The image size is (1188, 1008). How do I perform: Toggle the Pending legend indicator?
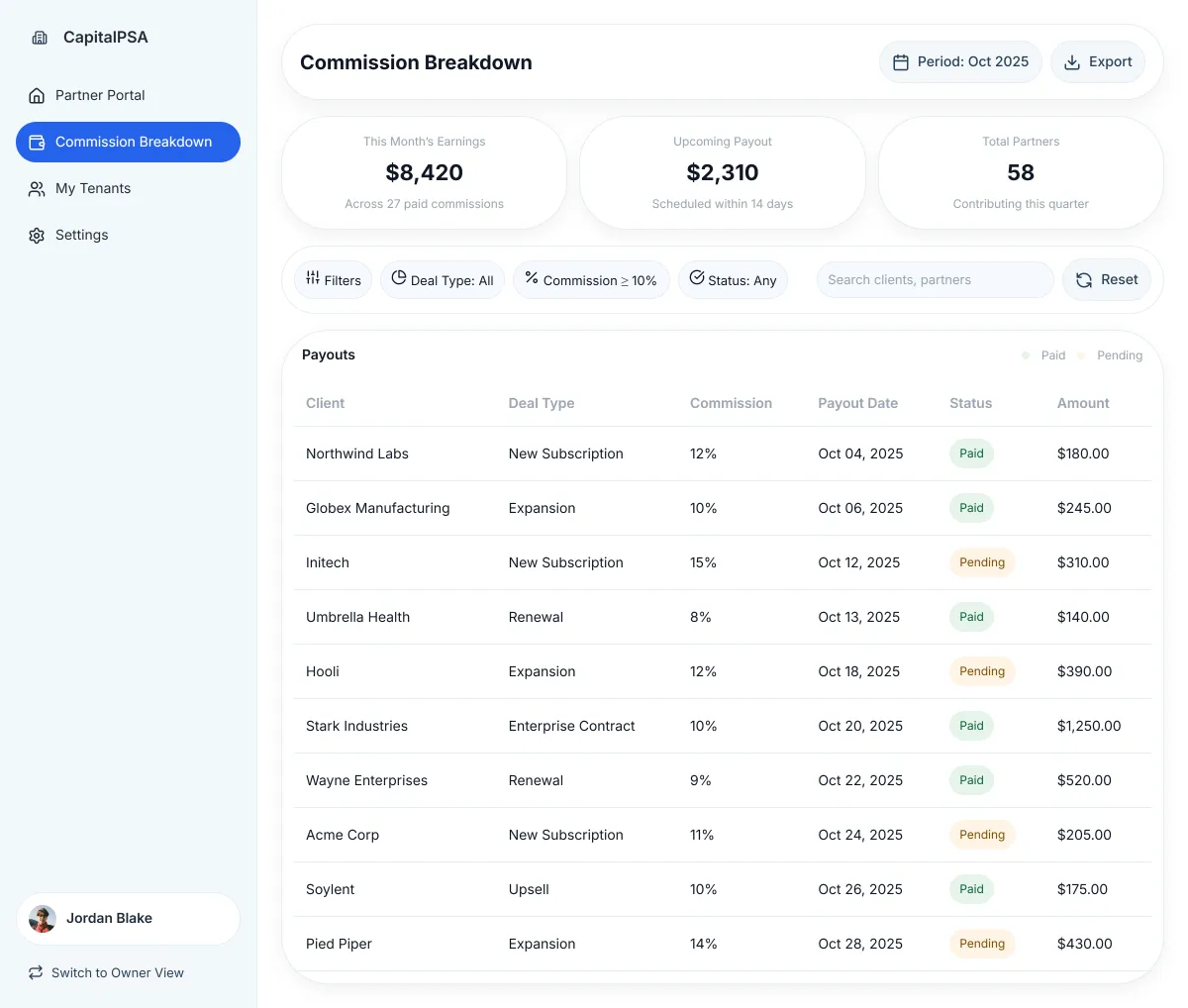(x=1081, y=355)
